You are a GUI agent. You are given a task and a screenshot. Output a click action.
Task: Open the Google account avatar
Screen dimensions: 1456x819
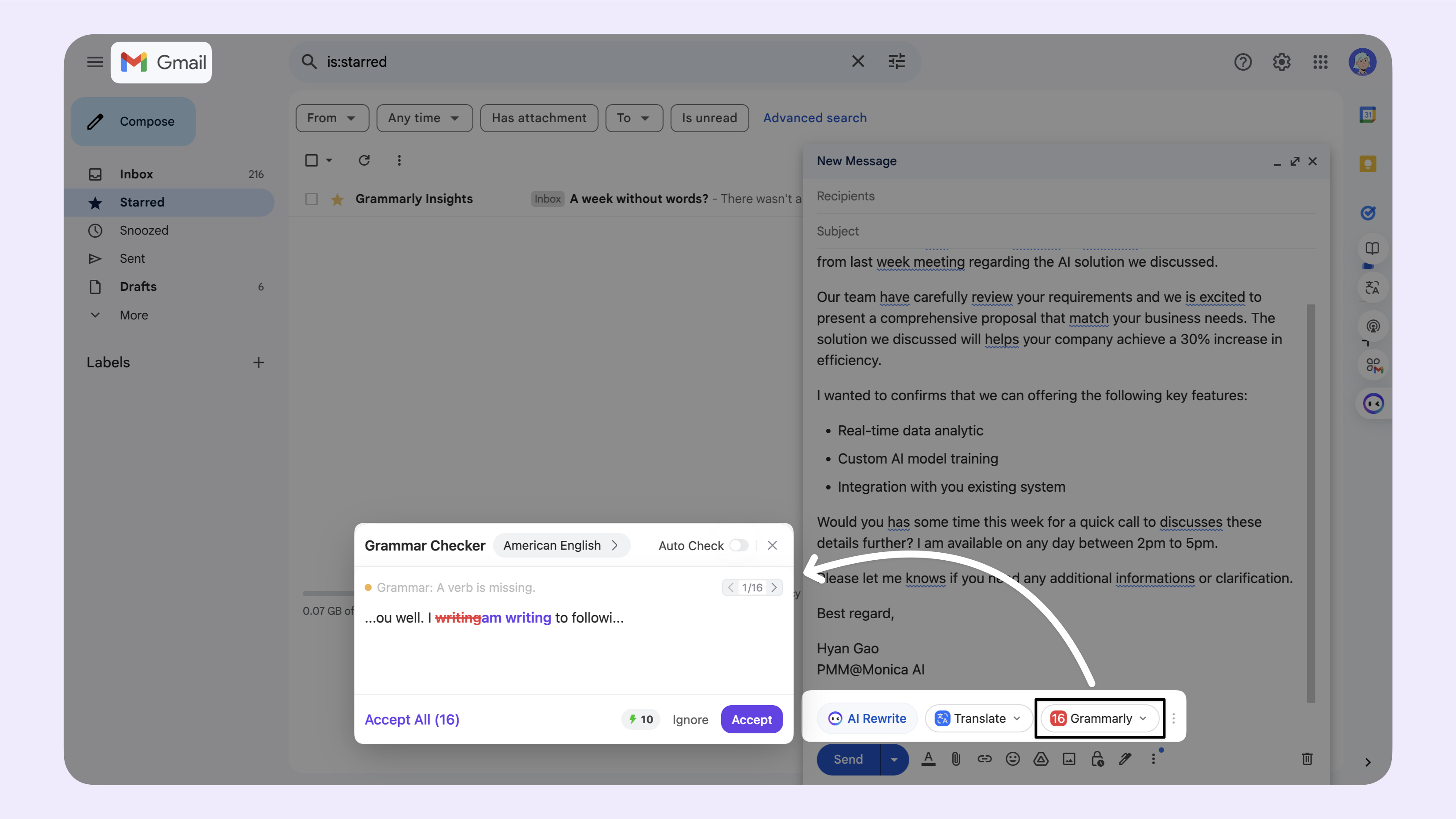coord(1362,62)
